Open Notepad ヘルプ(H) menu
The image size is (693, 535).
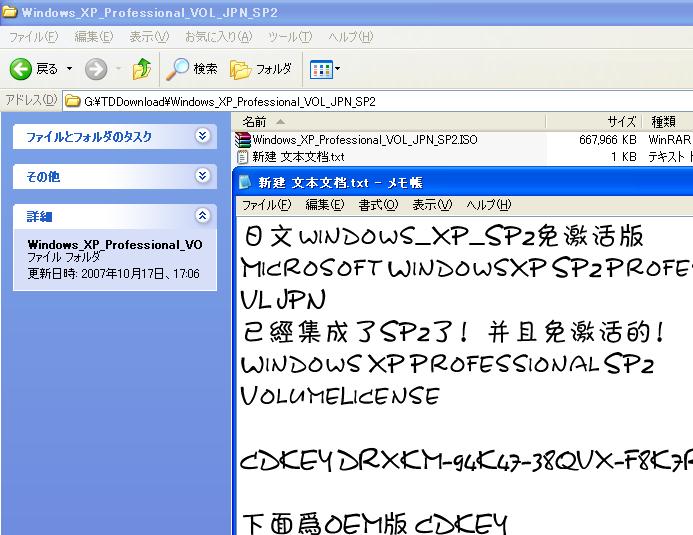coord(489,205)
